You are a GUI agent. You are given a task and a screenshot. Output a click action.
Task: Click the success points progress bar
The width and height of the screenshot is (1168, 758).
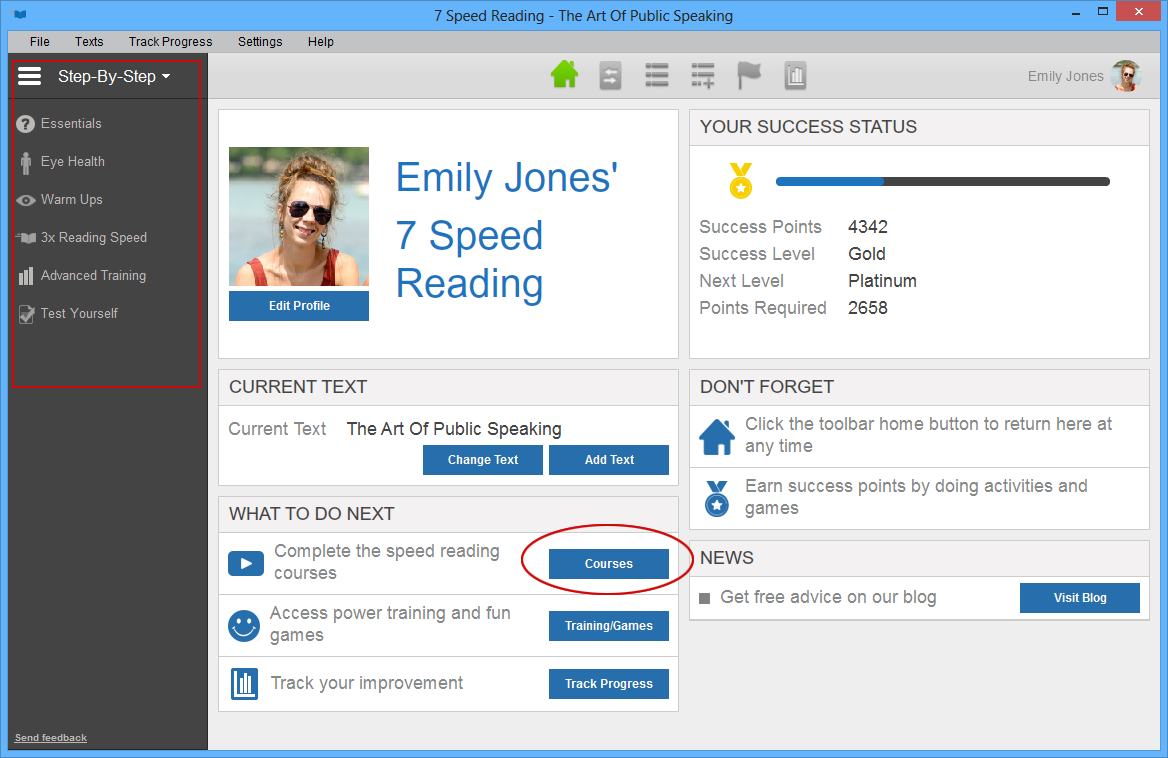coord(940,181)
